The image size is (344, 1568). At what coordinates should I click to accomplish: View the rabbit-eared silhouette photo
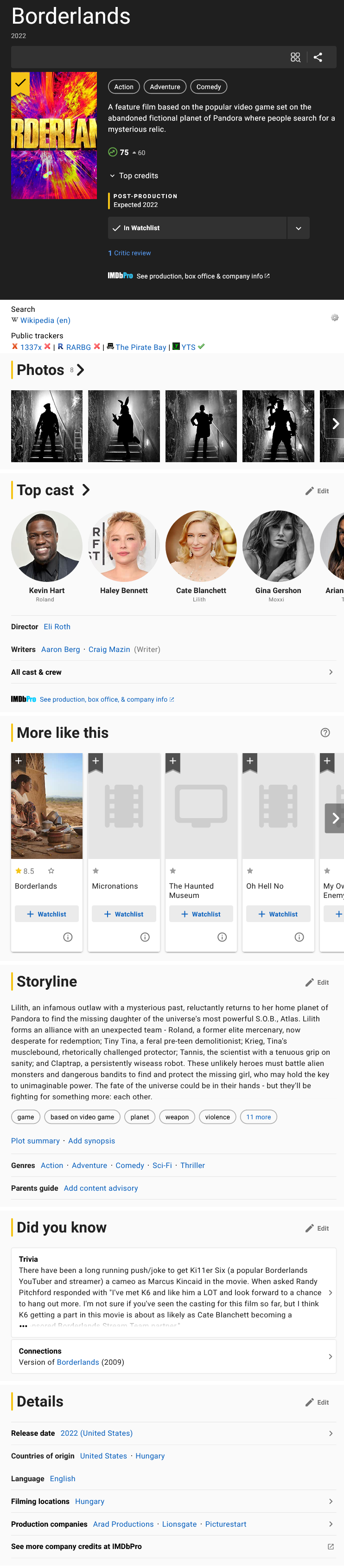(x=124, y=426)
